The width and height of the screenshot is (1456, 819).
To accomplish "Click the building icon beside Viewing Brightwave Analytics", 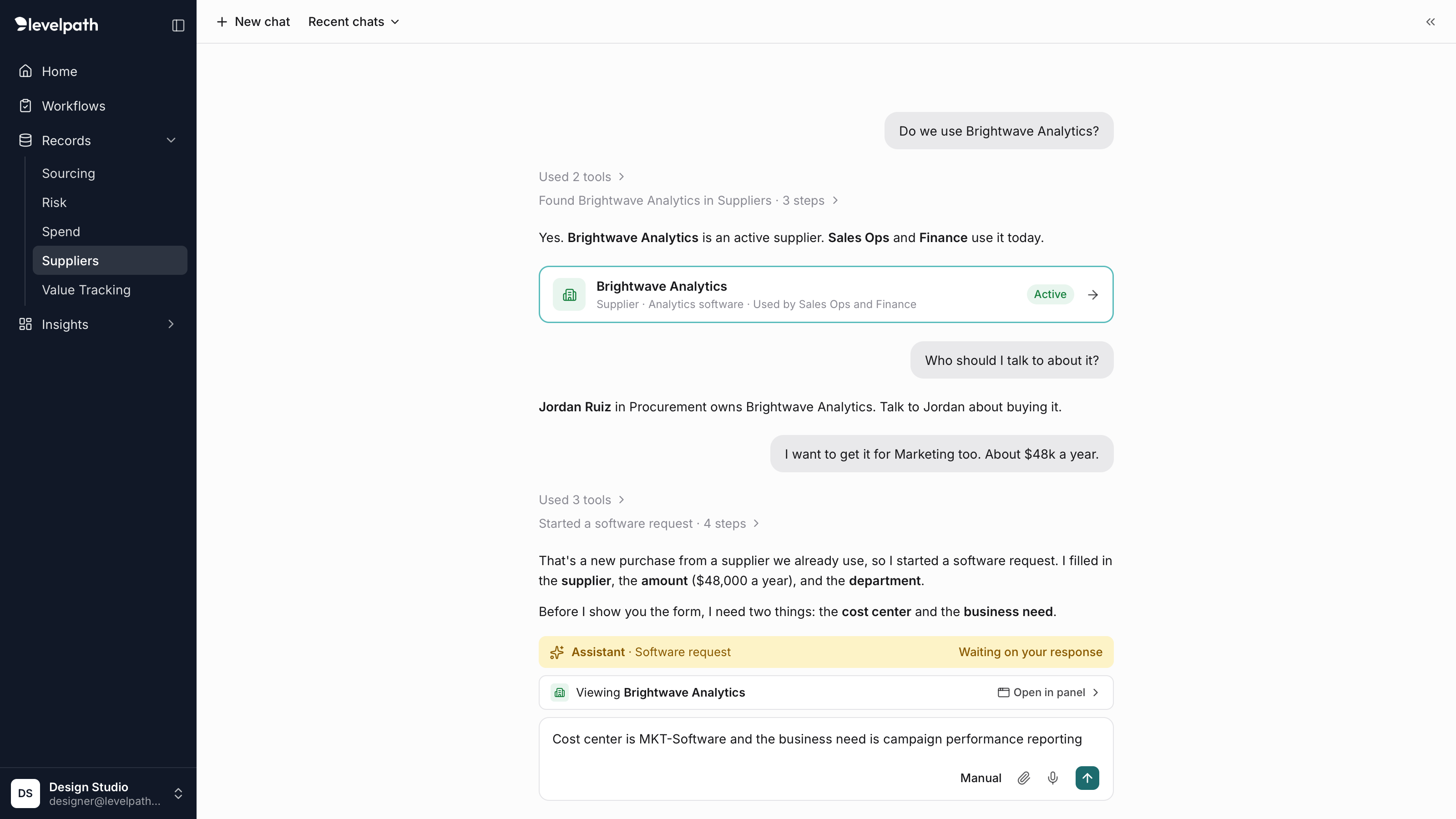I will [560, 693].
